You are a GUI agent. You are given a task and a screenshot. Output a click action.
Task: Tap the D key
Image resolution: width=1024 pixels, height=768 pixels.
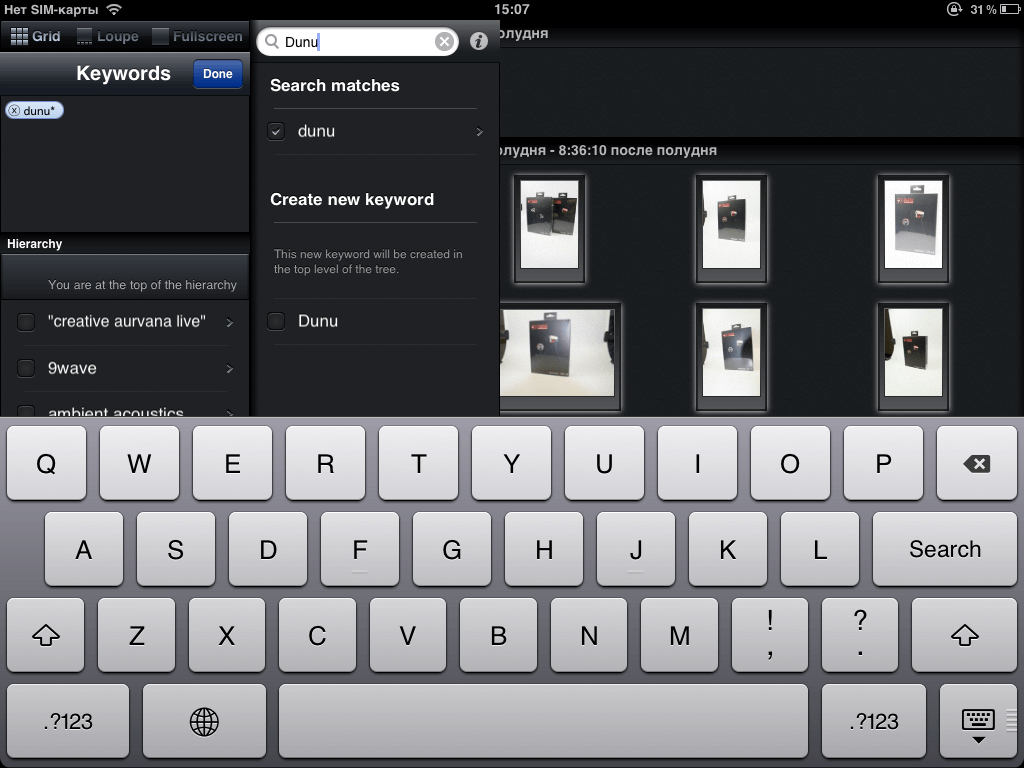[x=268, y=549]
